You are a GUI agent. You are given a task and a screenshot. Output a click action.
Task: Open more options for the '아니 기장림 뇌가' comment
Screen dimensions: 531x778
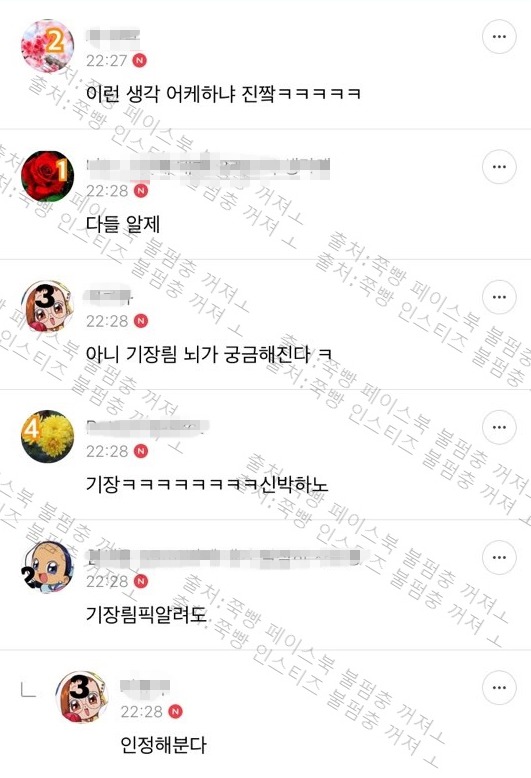click(499, 297)
